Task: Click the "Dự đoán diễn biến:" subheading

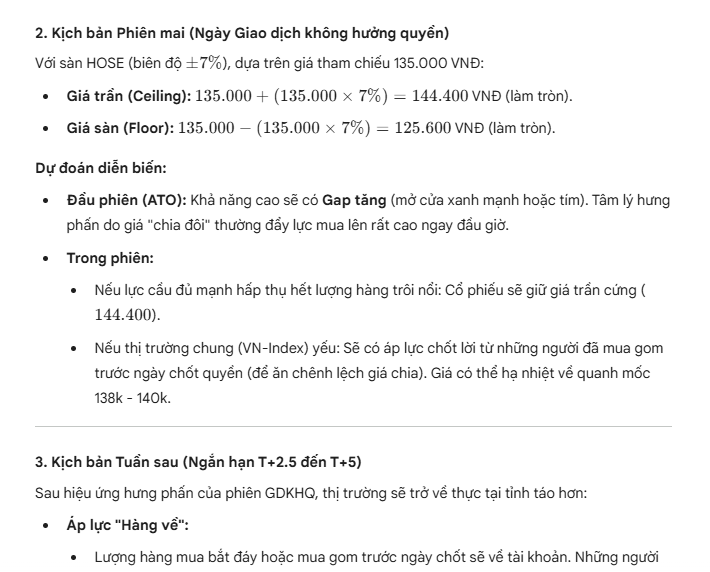Action: (92, 167)
